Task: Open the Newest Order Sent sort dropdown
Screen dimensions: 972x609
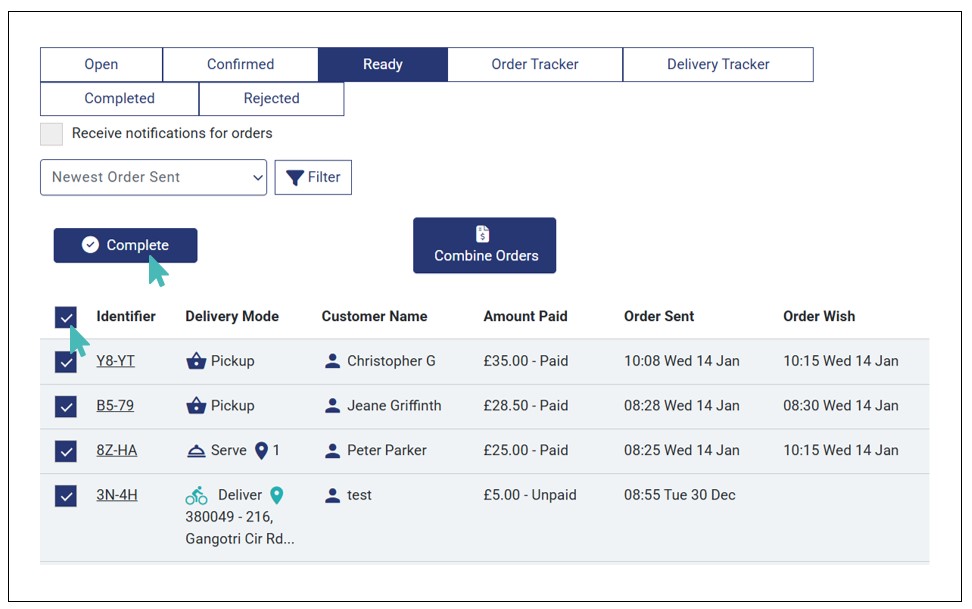Action: (x=153, y=177)
